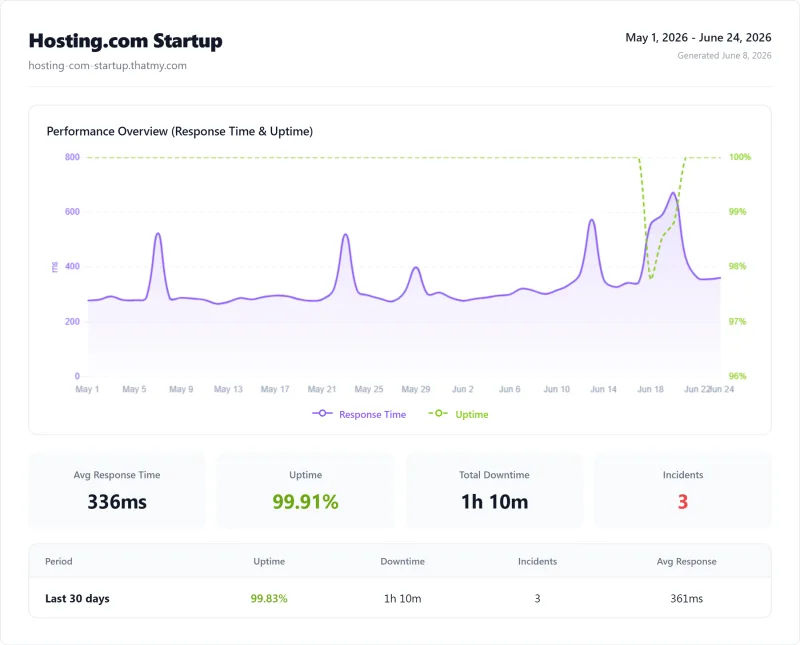Toggle Uptime series in chart legend
This screenshot has height=645, width=800.
point(458,414)
